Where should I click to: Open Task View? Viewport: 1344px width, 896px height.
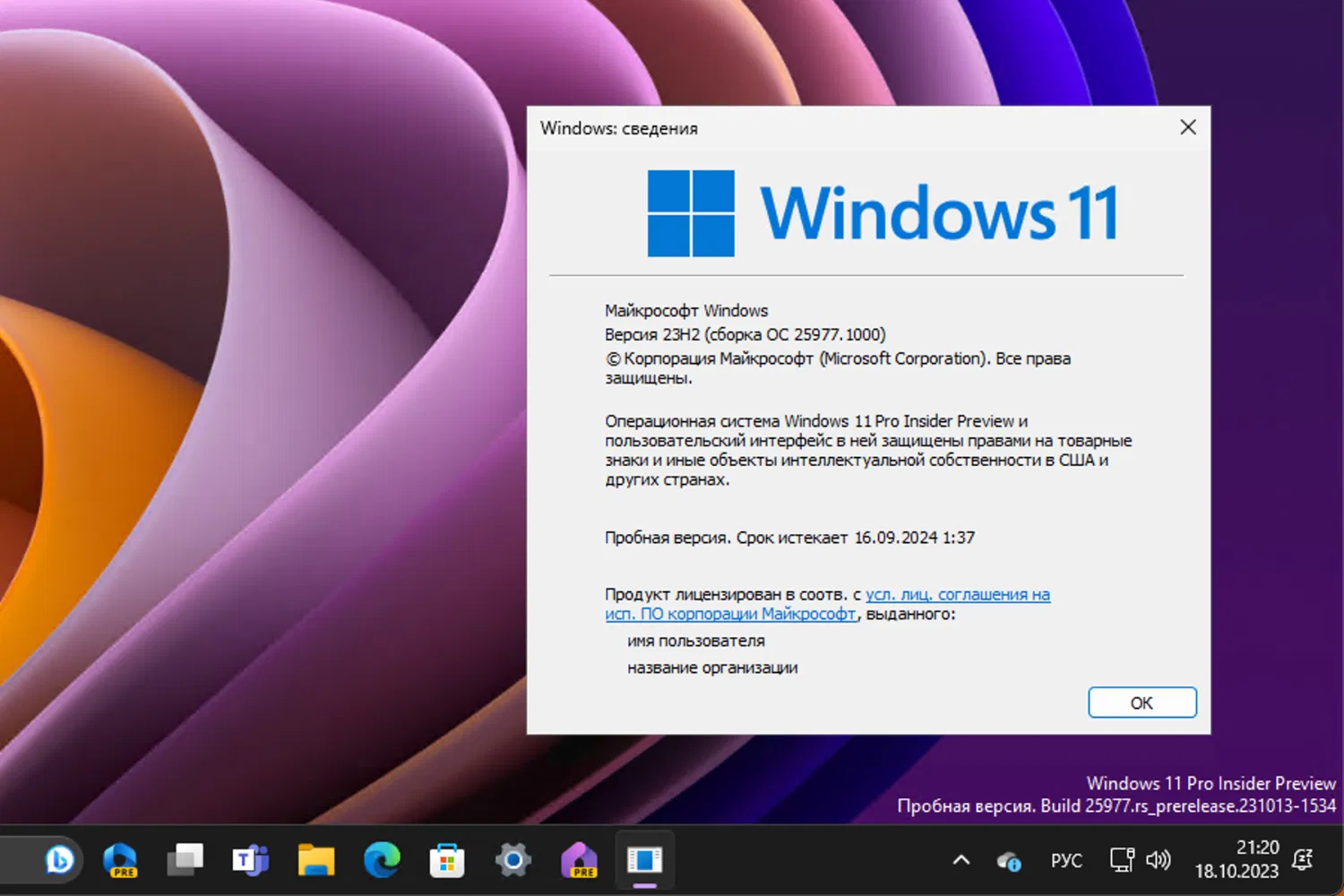[x=185, y=858]
